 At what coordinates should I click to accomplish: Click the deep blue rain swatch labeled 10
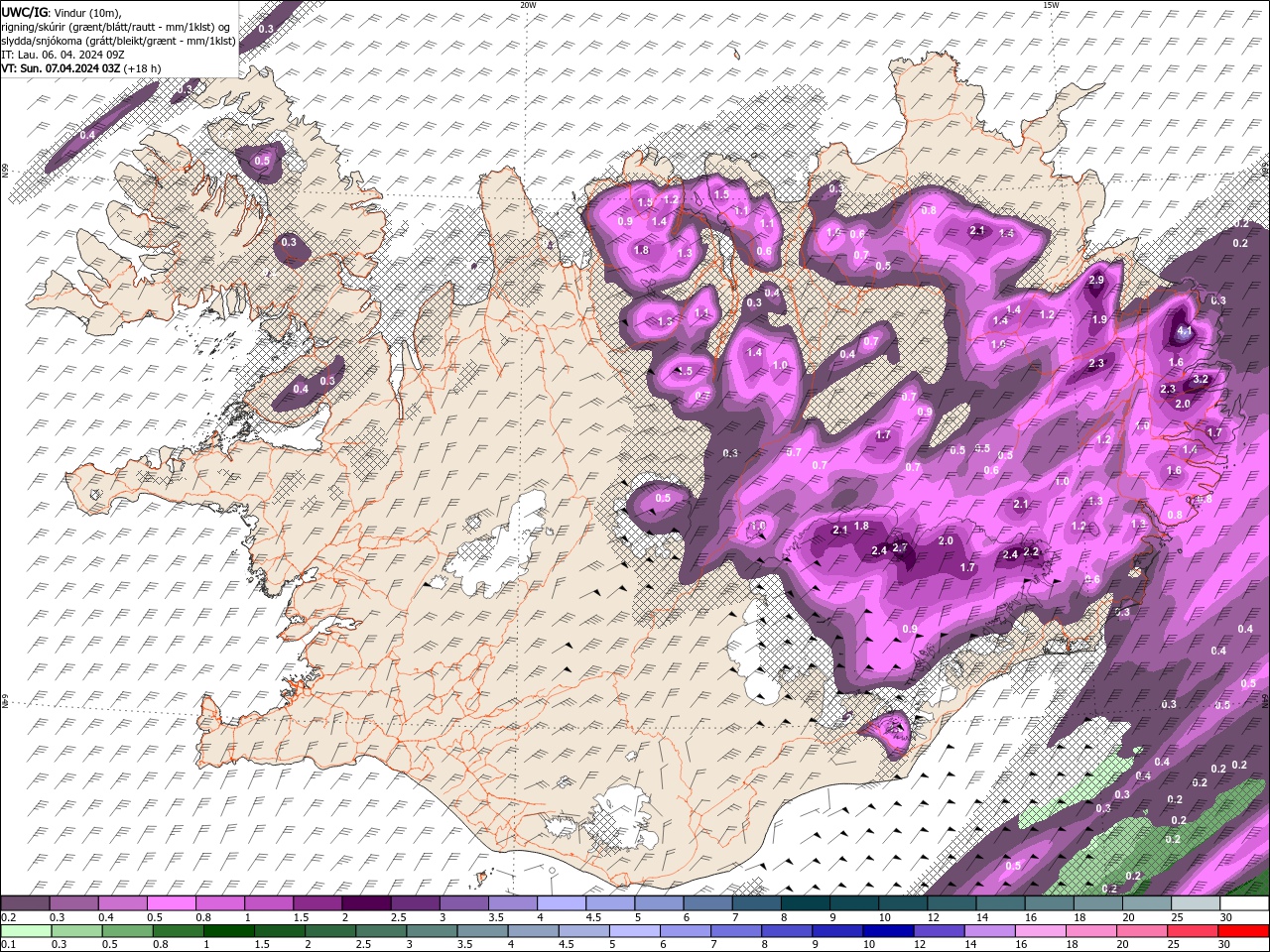pos(887,931)
